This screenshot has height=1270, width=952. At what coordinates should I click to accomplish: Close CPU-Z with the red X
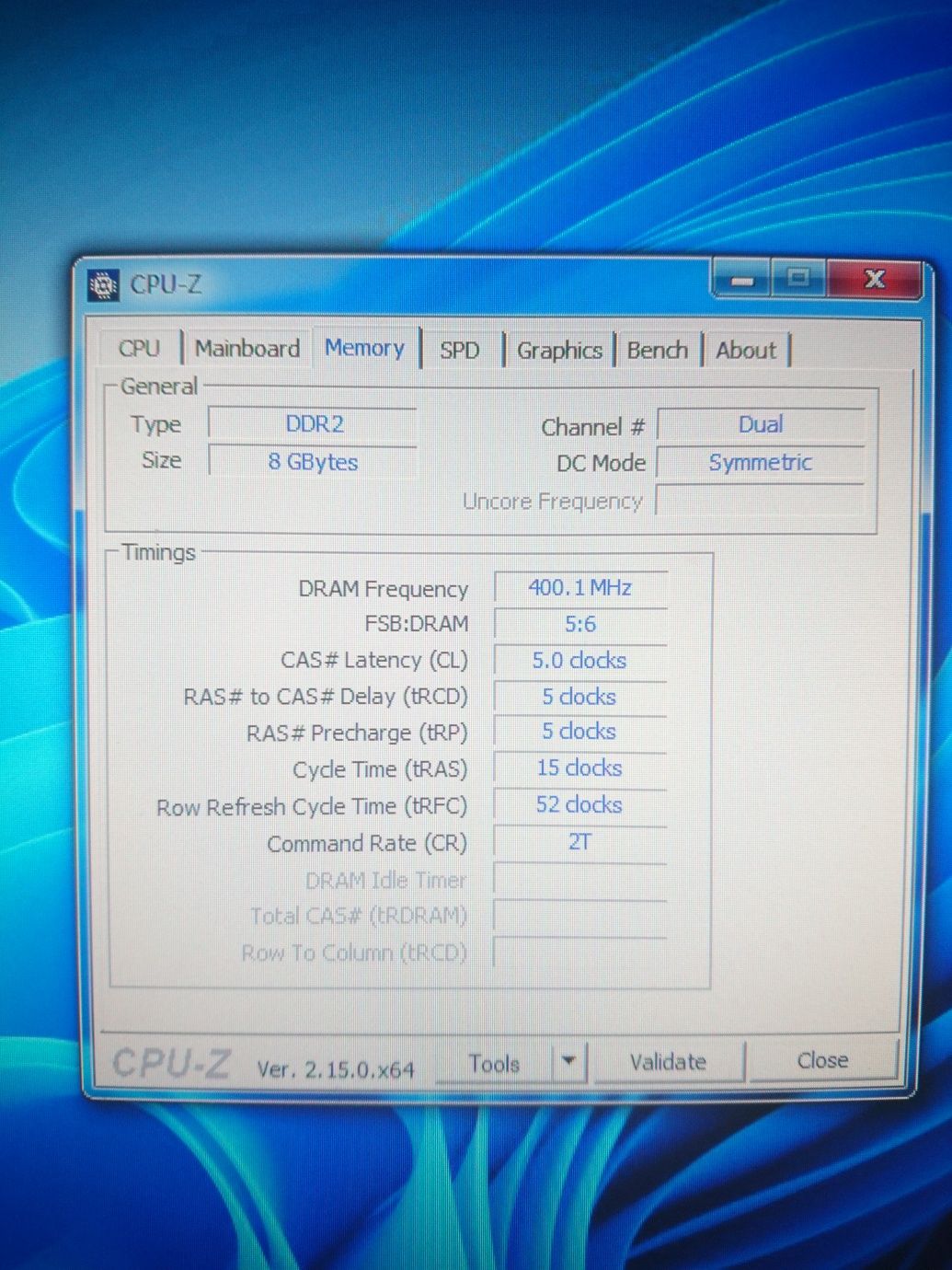click(x=874, y=279)
